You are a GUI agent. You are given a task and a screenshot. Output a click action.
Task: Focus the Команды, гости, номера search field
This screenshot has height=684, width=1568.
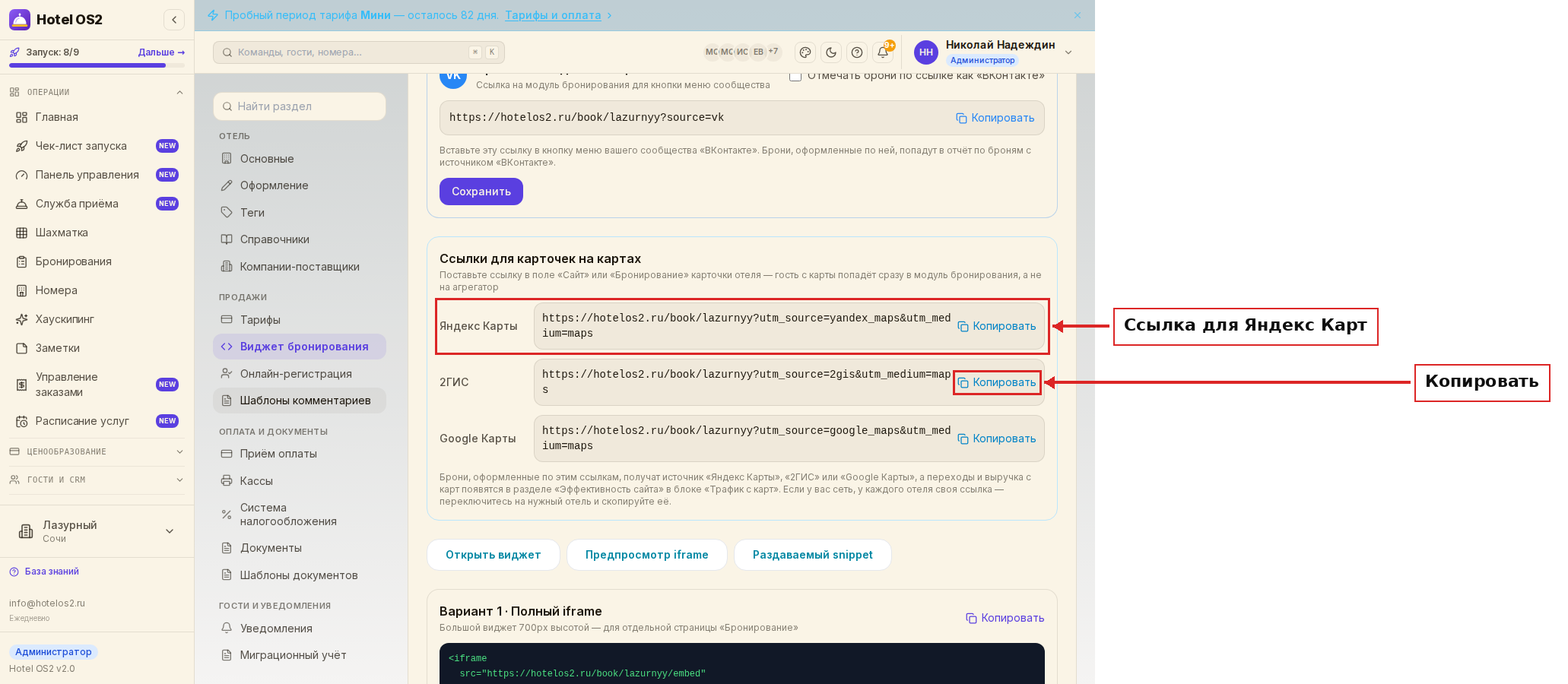[359, 52]
